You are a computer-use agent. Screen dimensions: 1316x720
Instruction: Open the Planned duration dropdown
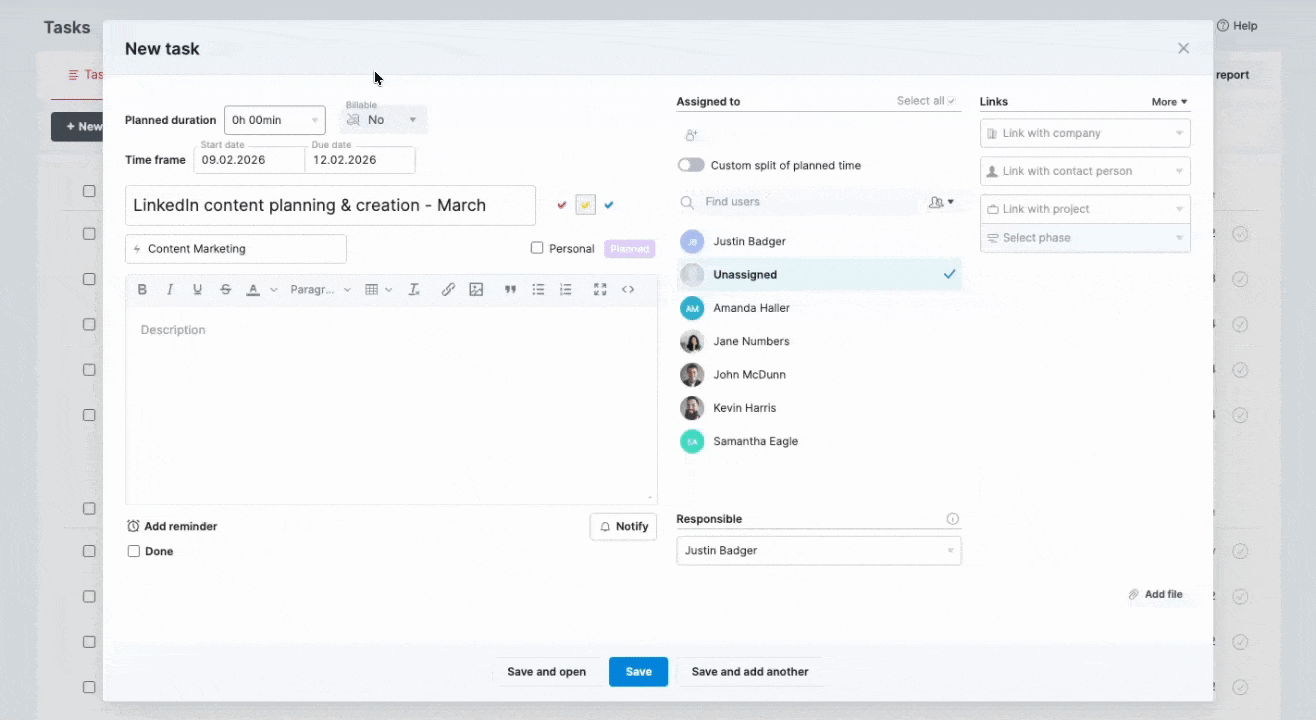(275, 120)
